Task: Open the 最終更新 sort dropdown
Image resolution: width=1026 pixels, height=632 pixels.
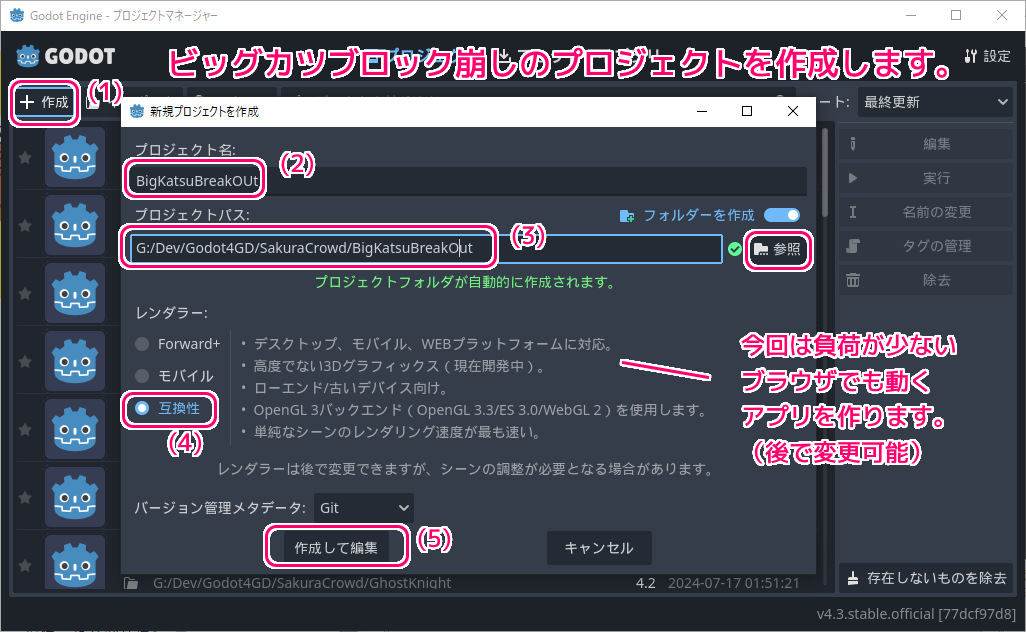Action: click(x=935, y=102)
